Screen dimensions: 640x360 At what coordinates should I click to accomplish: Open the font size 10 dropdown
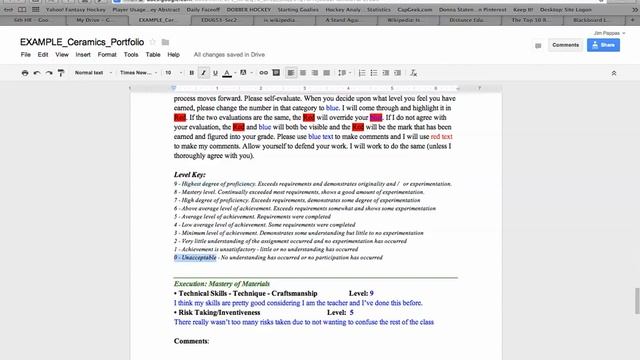(x=173, y=73)
